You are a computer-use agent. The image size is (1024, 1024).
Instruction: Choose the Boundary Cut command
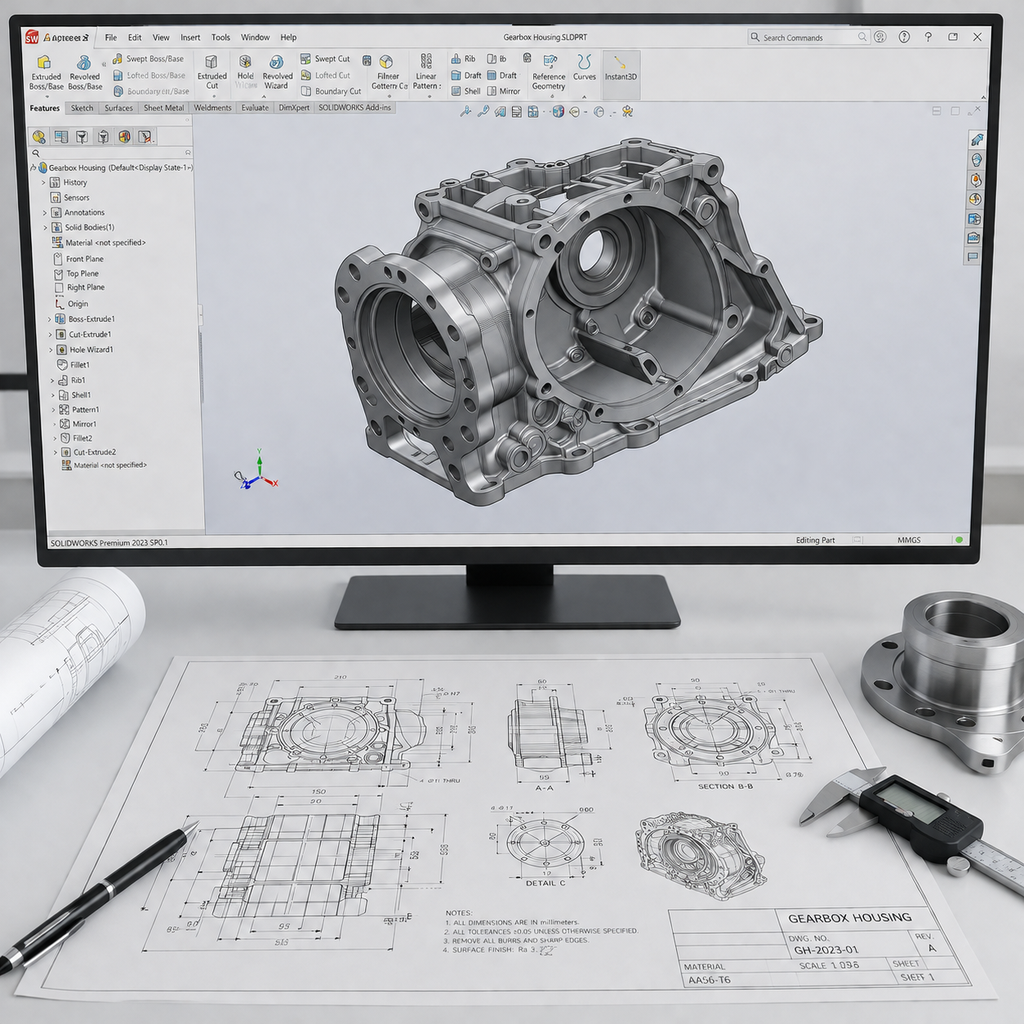pos(330,91)
